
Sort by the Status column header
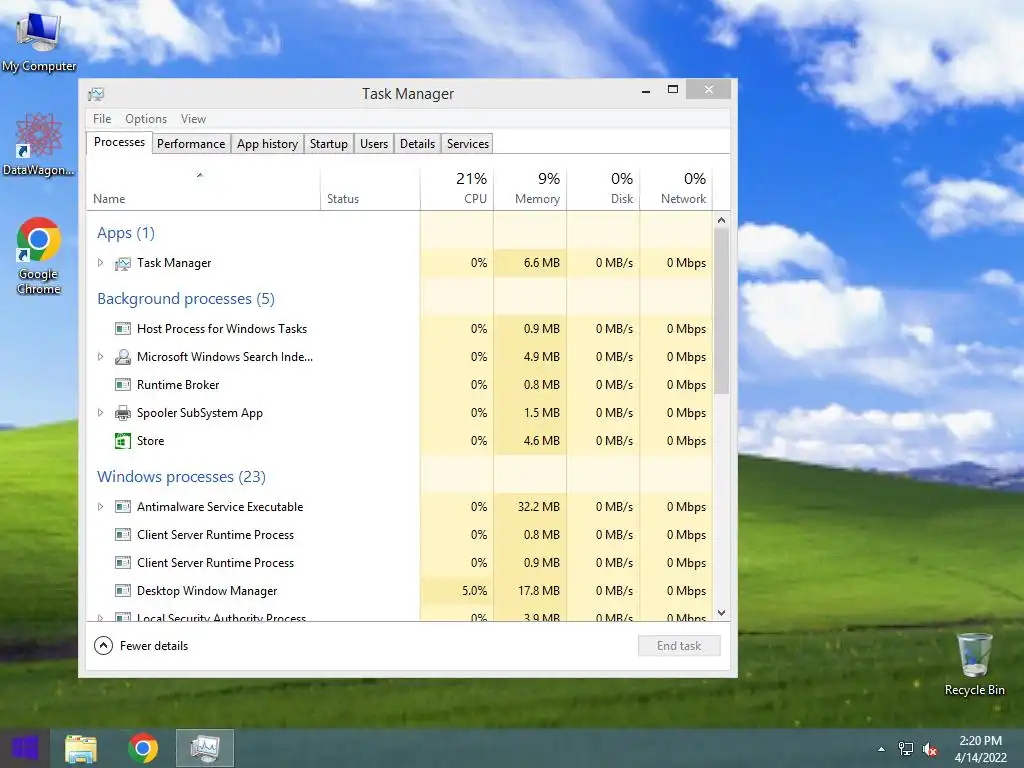[370, 189]
